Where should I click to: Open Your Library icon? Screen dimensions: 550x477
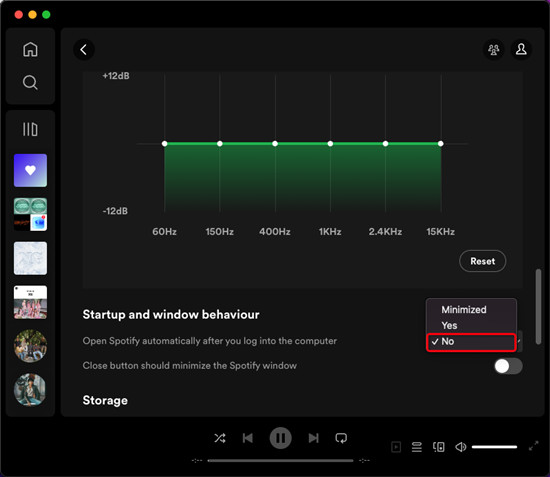(30, 129)
